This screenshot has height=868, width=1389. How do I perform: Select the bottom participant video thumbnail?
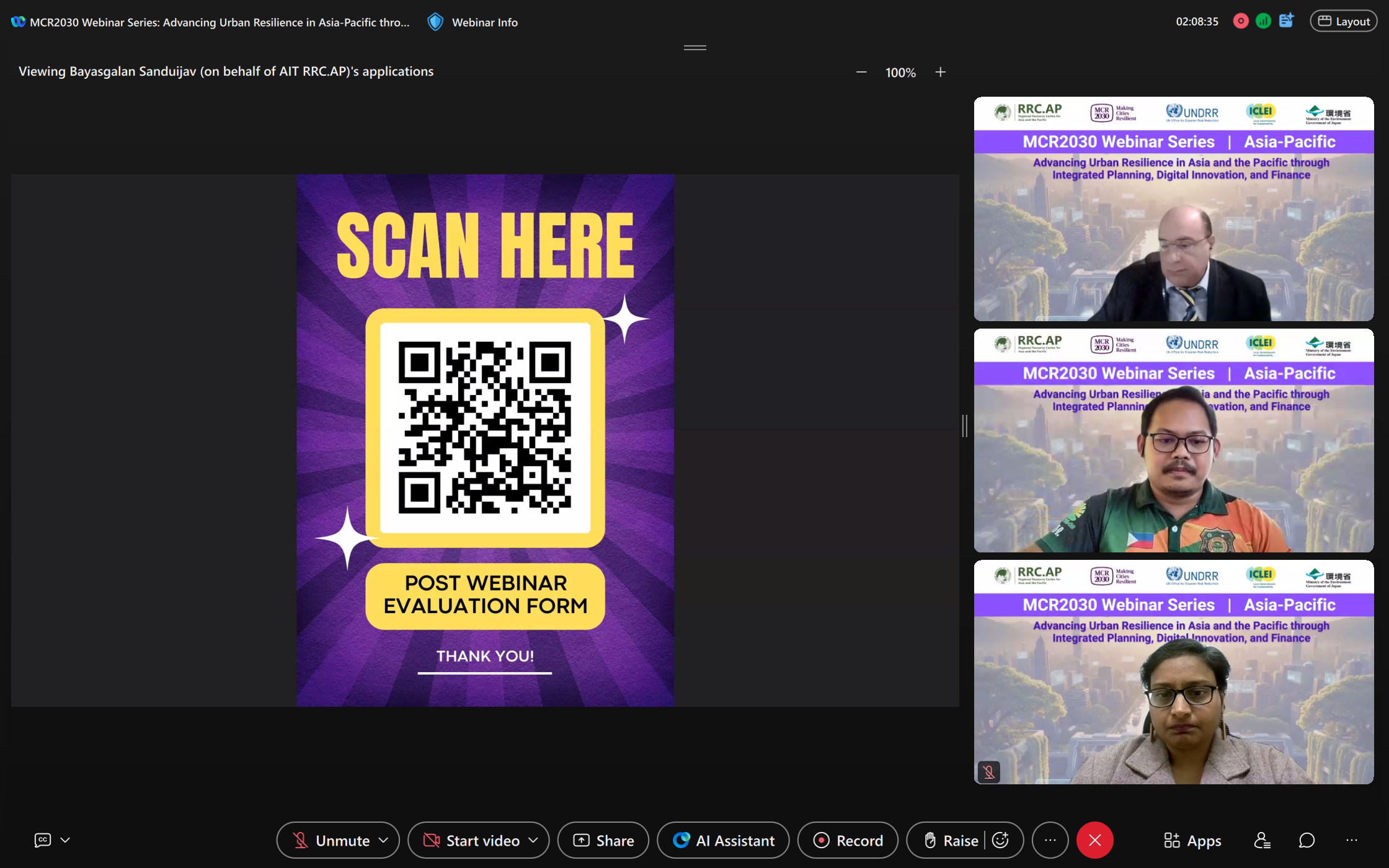pyautogui.click(x=1173, y=672)
